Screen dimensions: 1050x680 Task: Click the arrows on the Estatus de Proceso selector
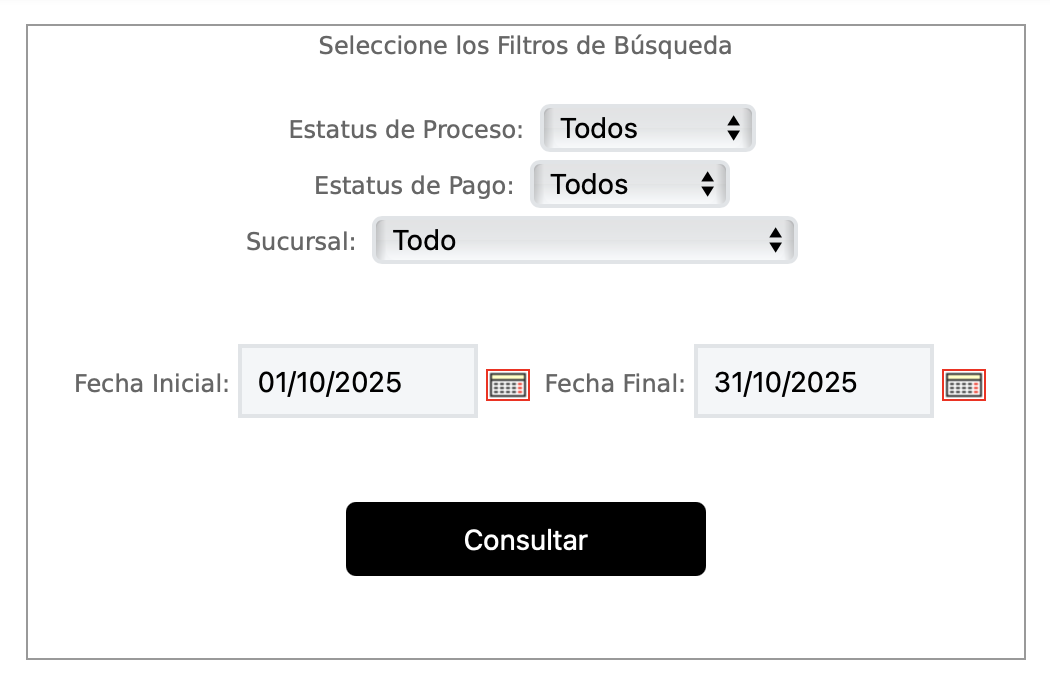click(x=733, y=128)
